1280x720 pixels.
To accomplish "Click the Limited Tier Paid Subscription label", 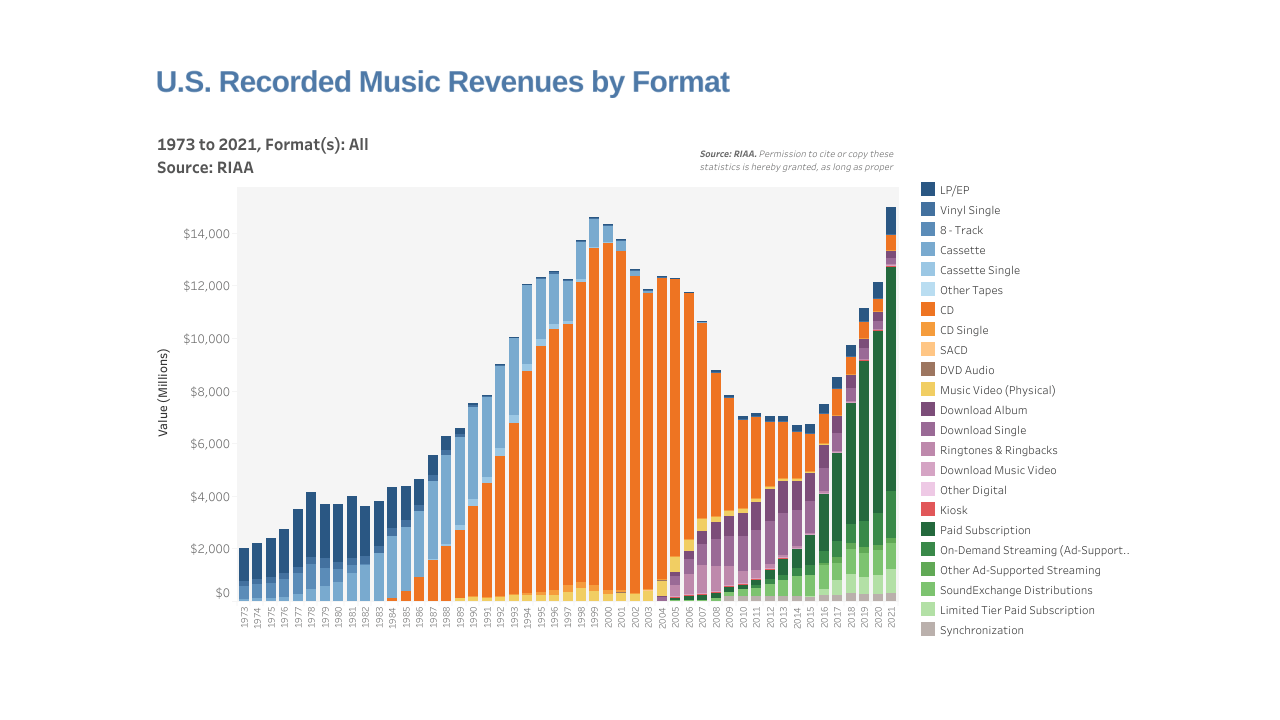I will 1017,610.
